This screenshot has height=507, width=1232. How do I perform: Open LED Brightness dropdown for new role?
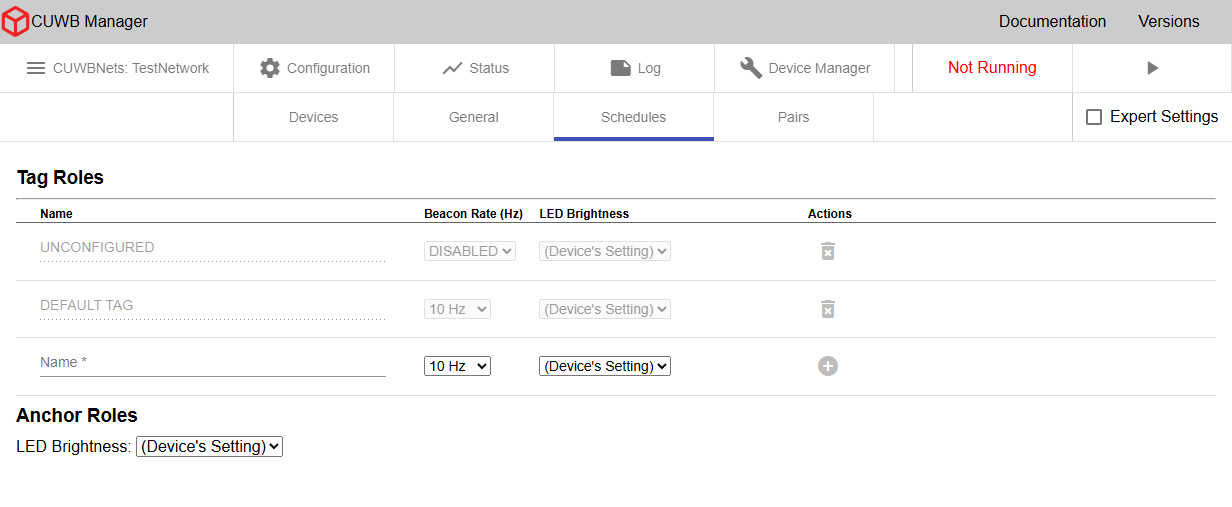pyautogui.click(x=604, y=366)
